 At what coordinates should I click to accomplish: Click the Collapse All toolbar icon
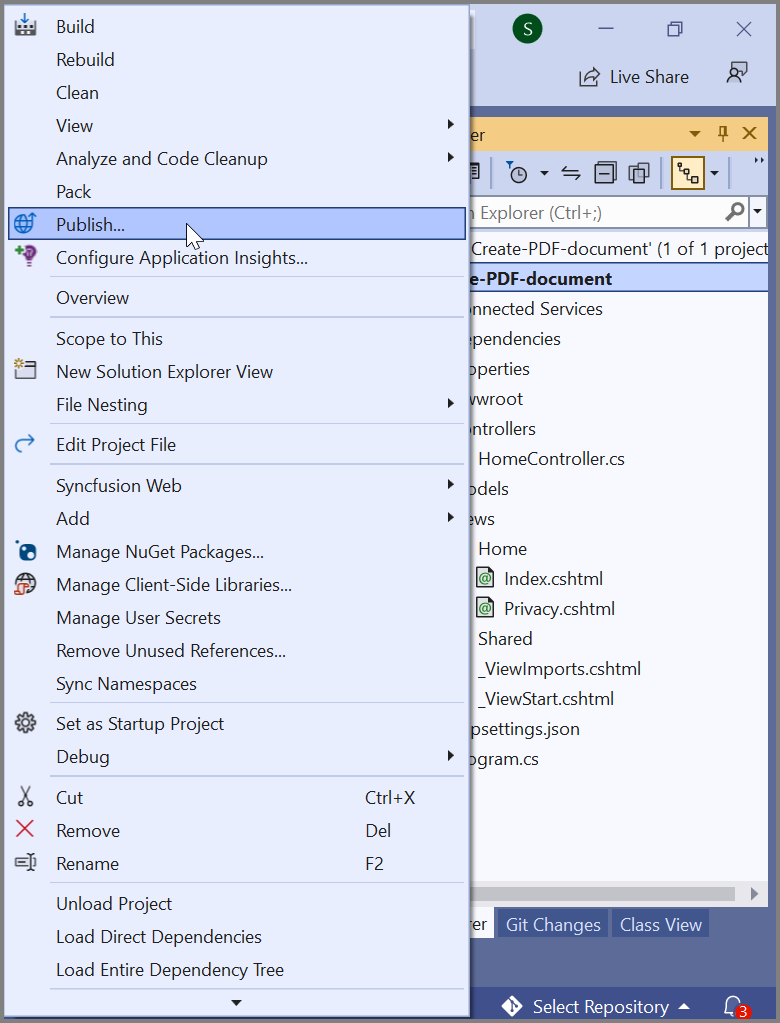tap(605, 172)
